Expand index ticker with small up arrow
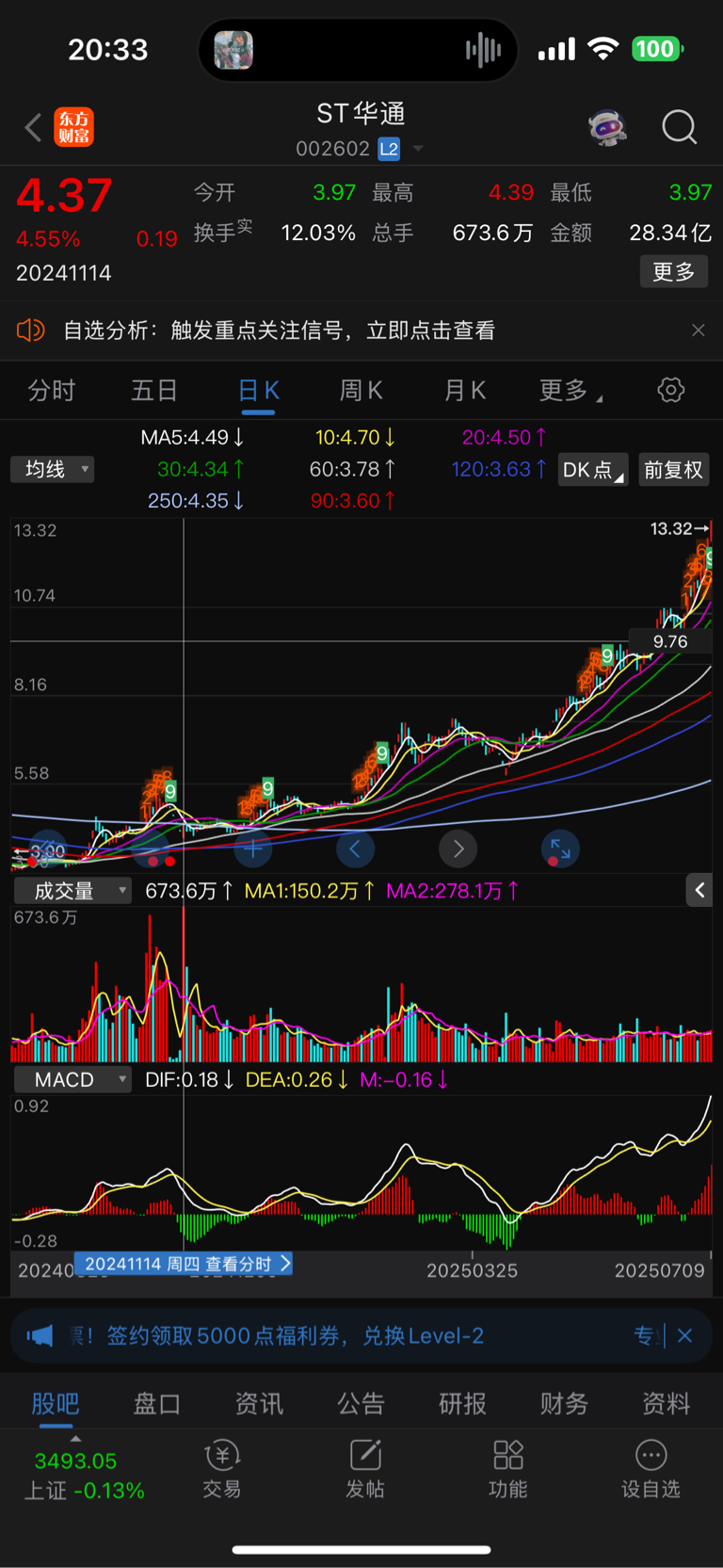Image resolution: width=723 pixels, height=1568 pixels. pos(75,1439)
